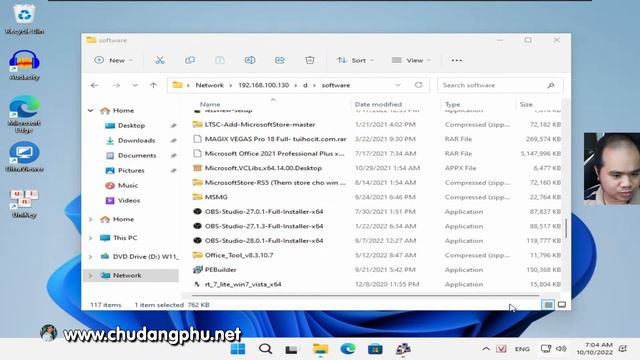Switch to details view in status bar
The image size is (640, 360).
pyautogui.click(x=548, y=304)
